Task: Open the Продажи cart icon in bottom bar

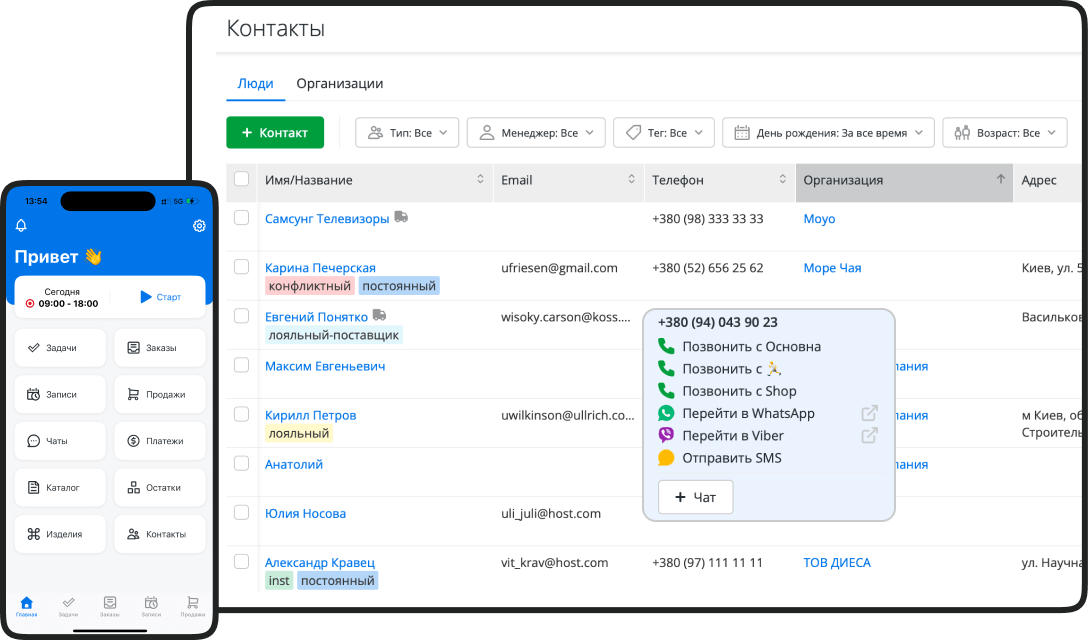Action: 192,604
